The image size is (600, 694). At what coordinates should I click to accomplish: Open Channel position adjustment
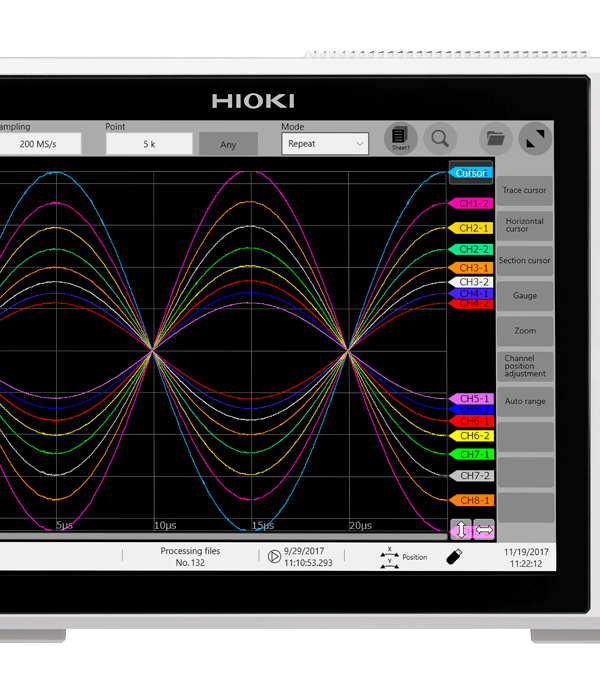tap(524, 366)
